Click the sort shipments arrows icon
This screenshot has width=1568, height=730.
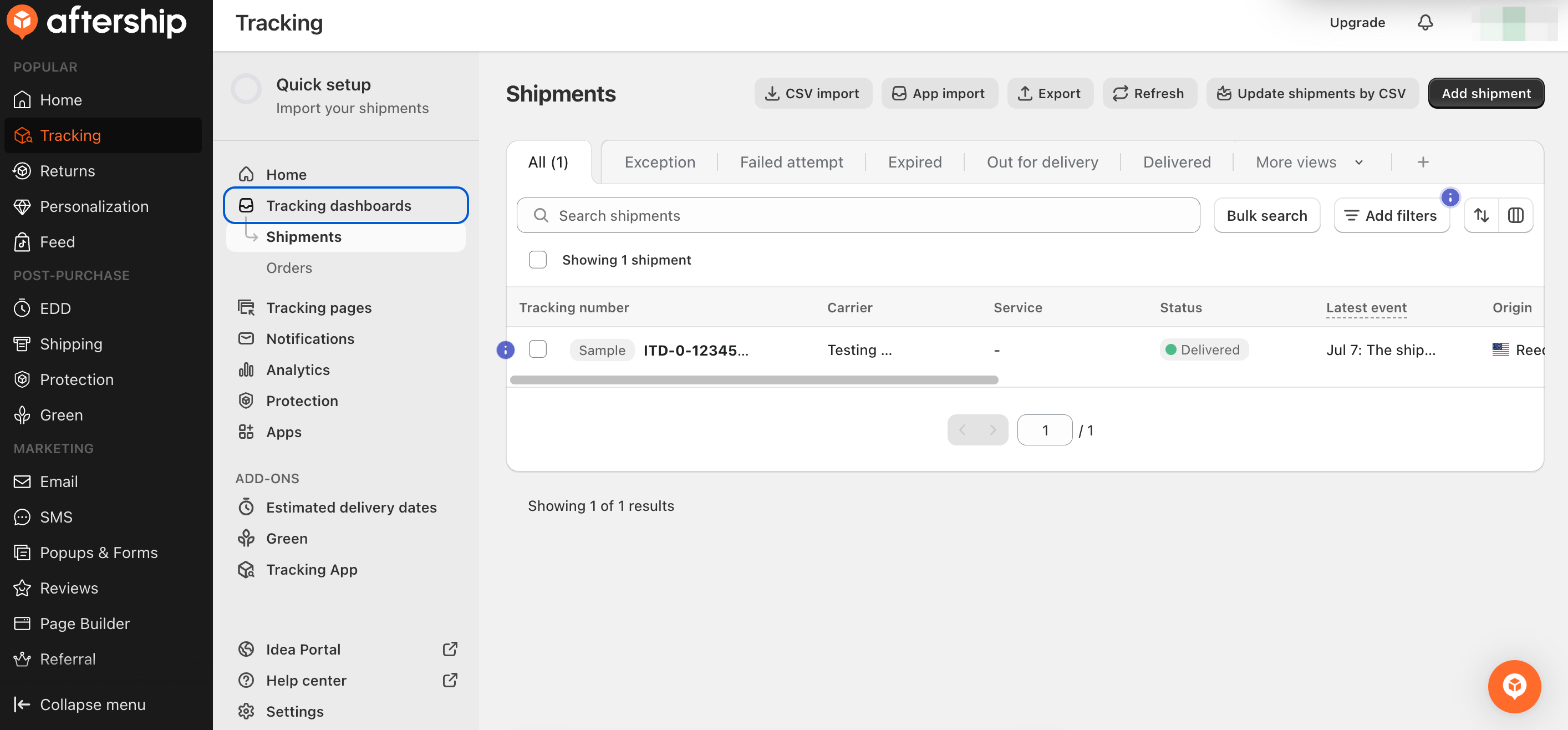1481,215
